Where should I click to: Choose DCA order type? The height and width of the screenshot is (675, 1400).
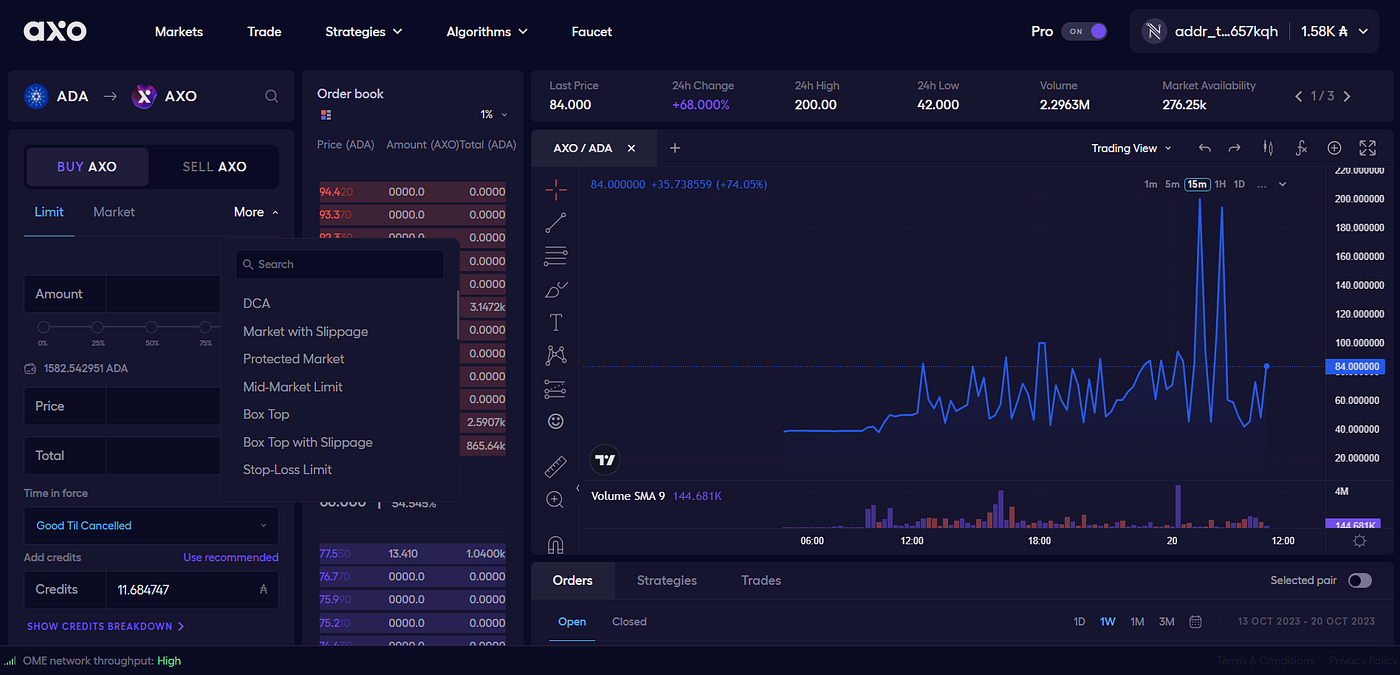(257, 303)
